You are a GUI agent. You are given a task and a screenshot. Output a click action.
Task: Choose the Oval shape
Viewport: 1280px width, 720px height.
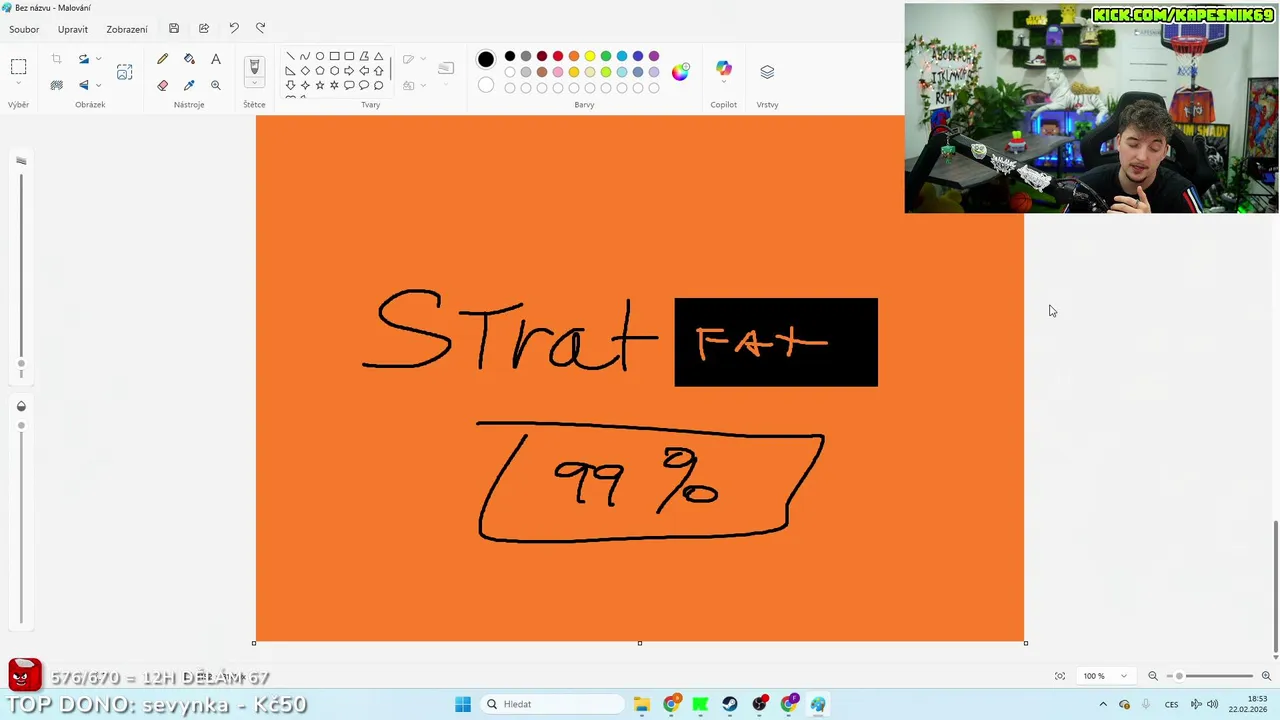(320, 56)
